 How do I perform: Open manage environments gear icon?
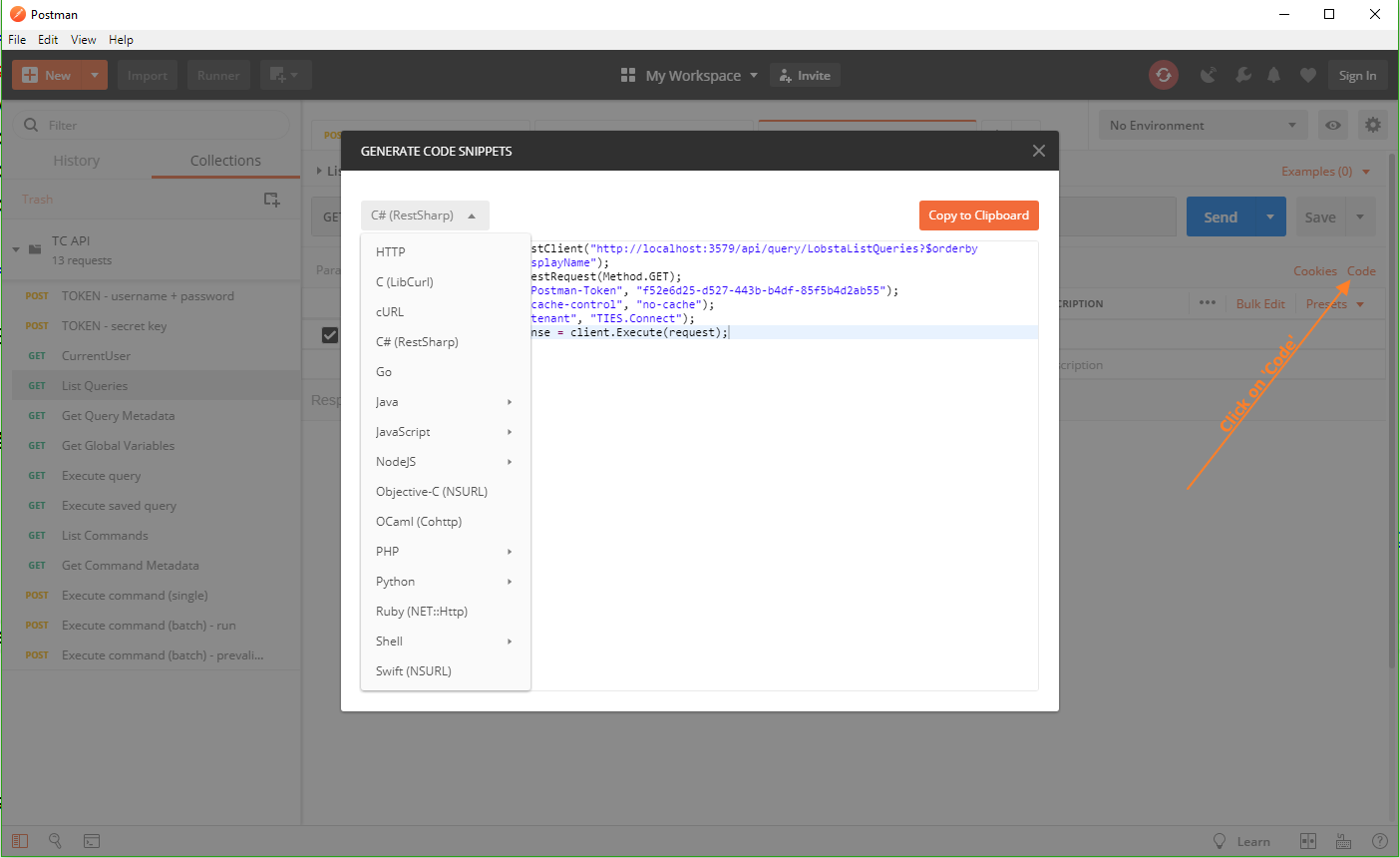pos(1373,126)
